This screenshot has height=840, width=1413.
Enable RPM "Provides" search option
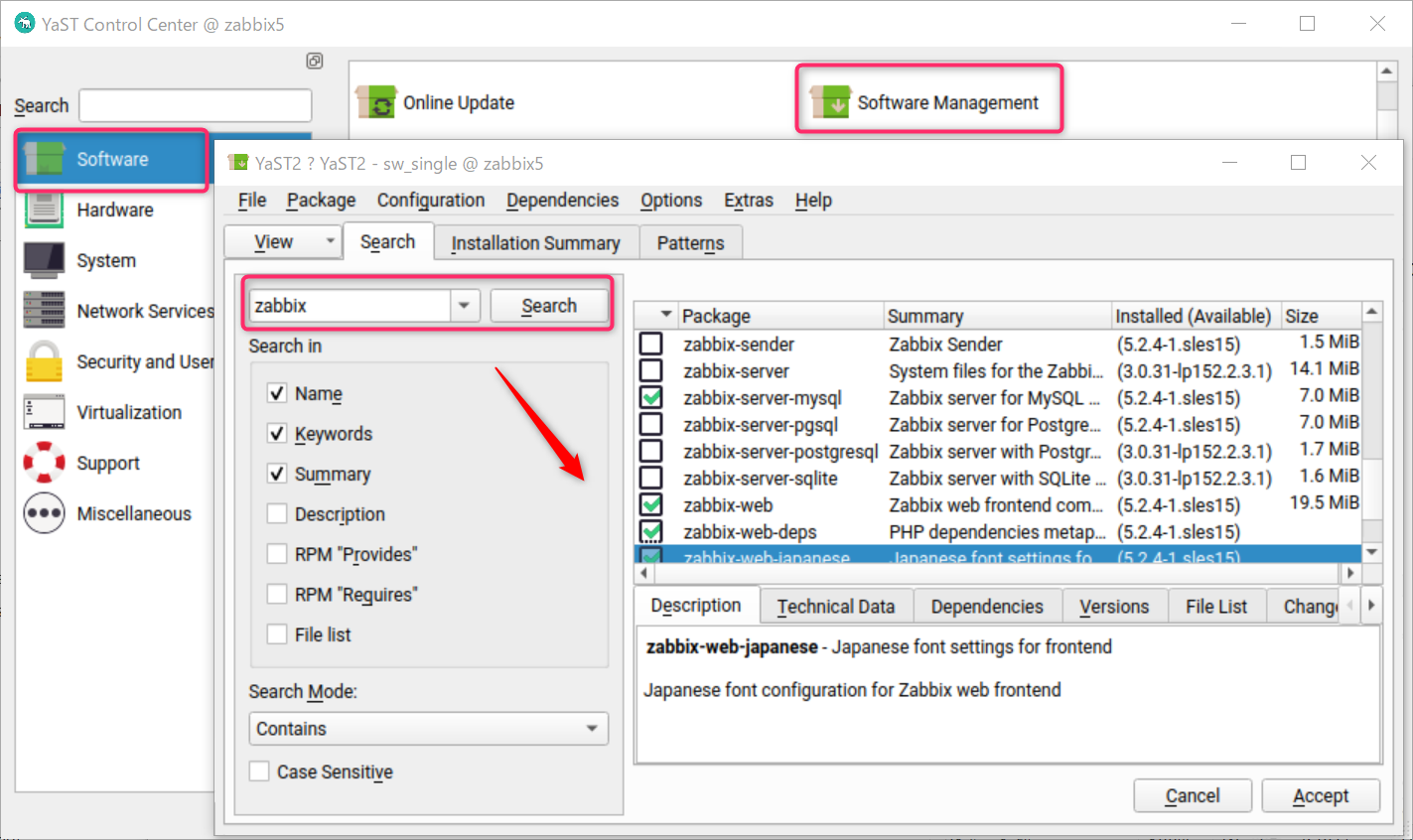277,554
